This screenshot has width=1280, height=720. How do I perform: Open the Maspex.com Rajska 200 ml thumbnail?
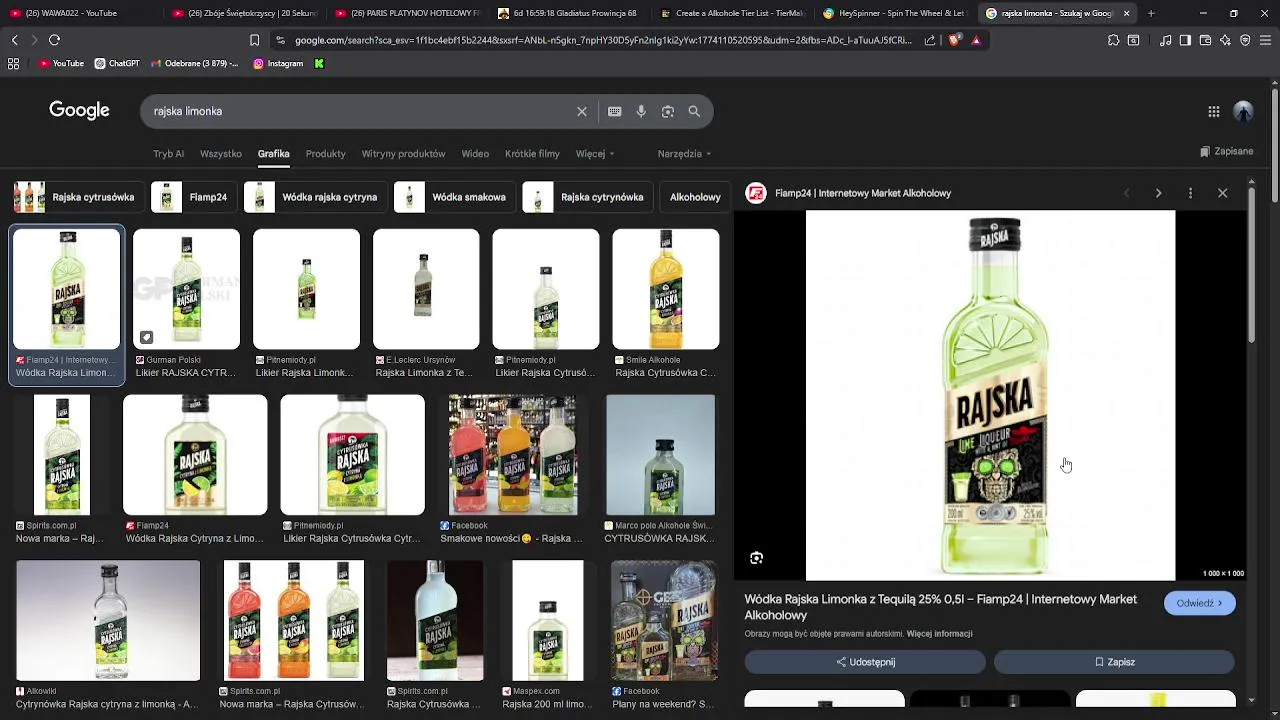[x=547, y=621]
